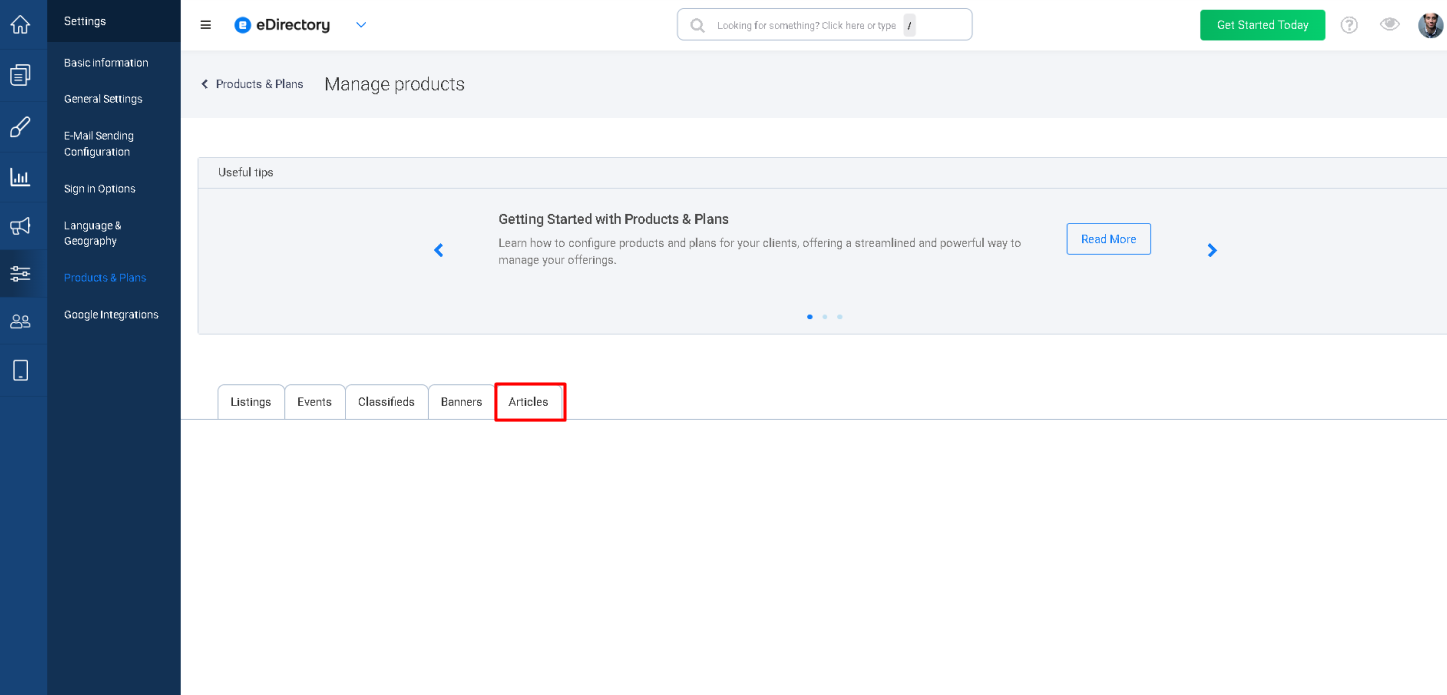Click the help question mark icon
1447x695 pixels.
pos(1349,25)
